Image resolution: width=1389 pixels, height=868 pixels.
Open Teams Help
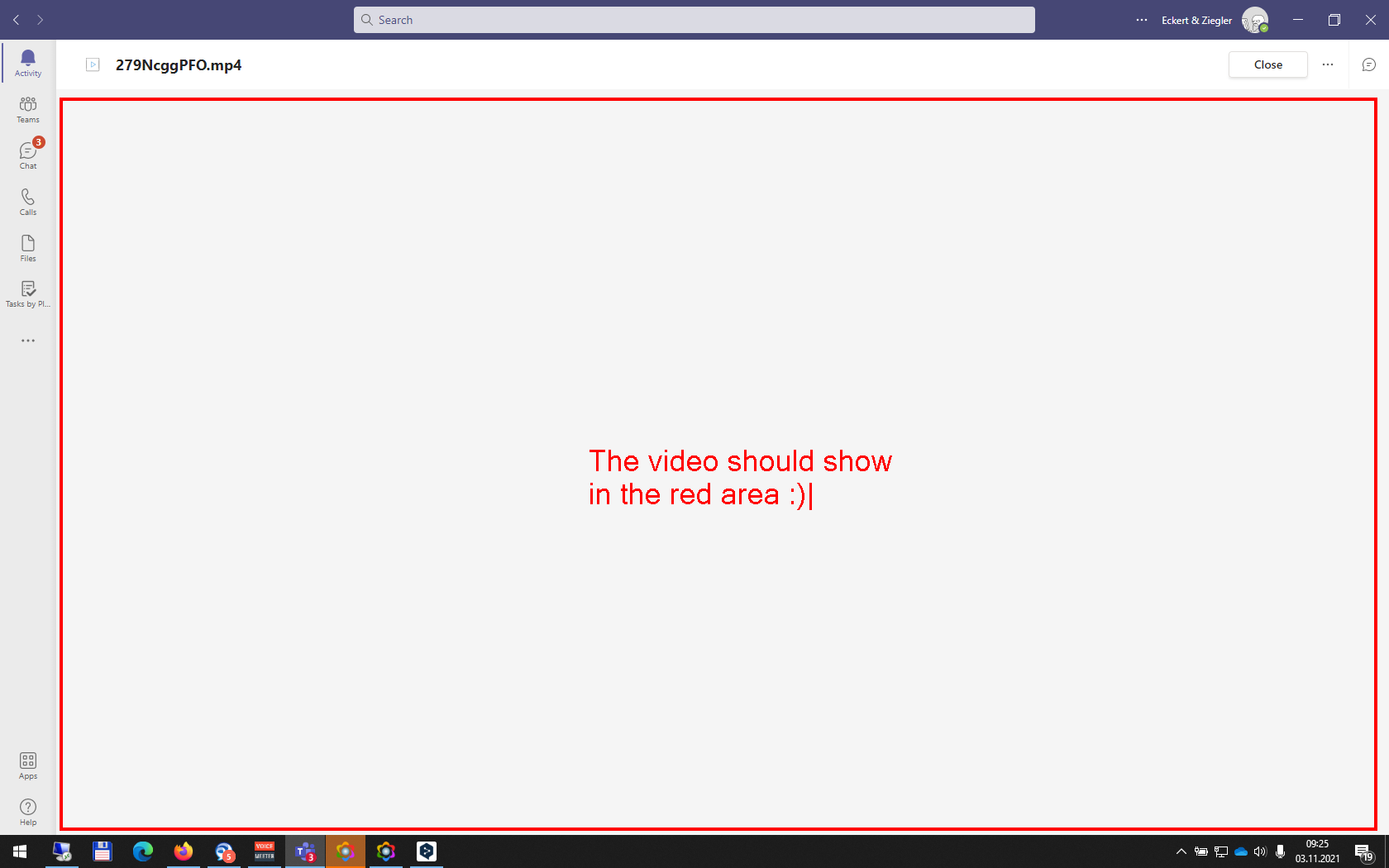coord(27,811)
